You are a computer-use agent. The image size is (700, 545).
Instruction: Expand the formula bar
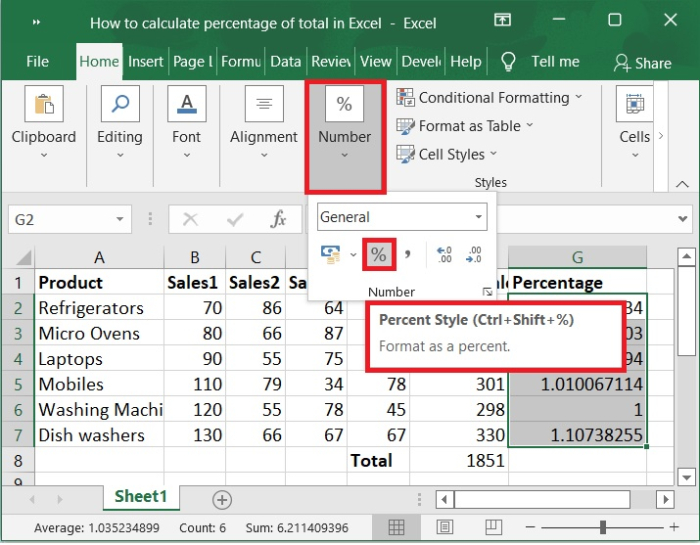(682, 219)
